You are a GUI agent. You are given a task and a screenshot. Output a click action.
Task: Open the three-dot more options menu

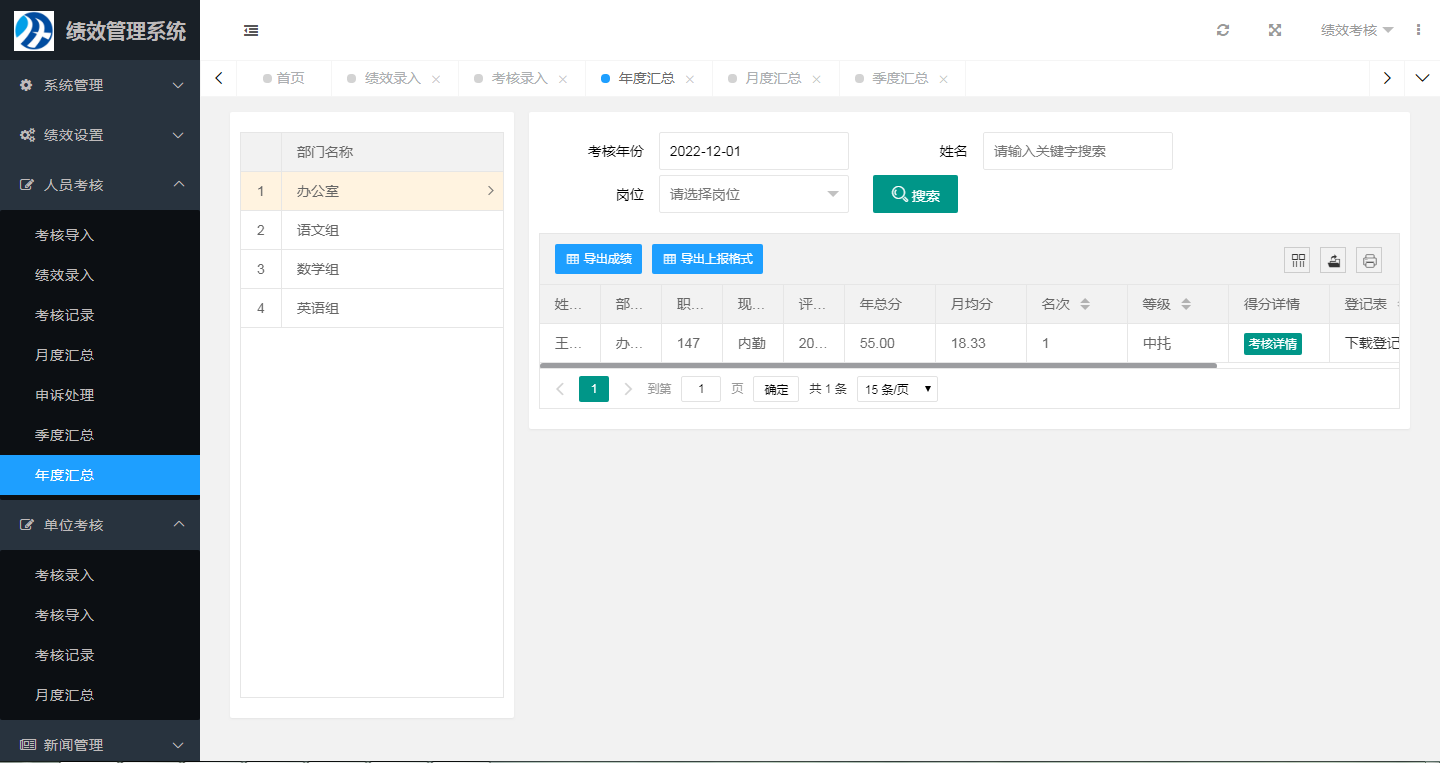click(1418, 30)
